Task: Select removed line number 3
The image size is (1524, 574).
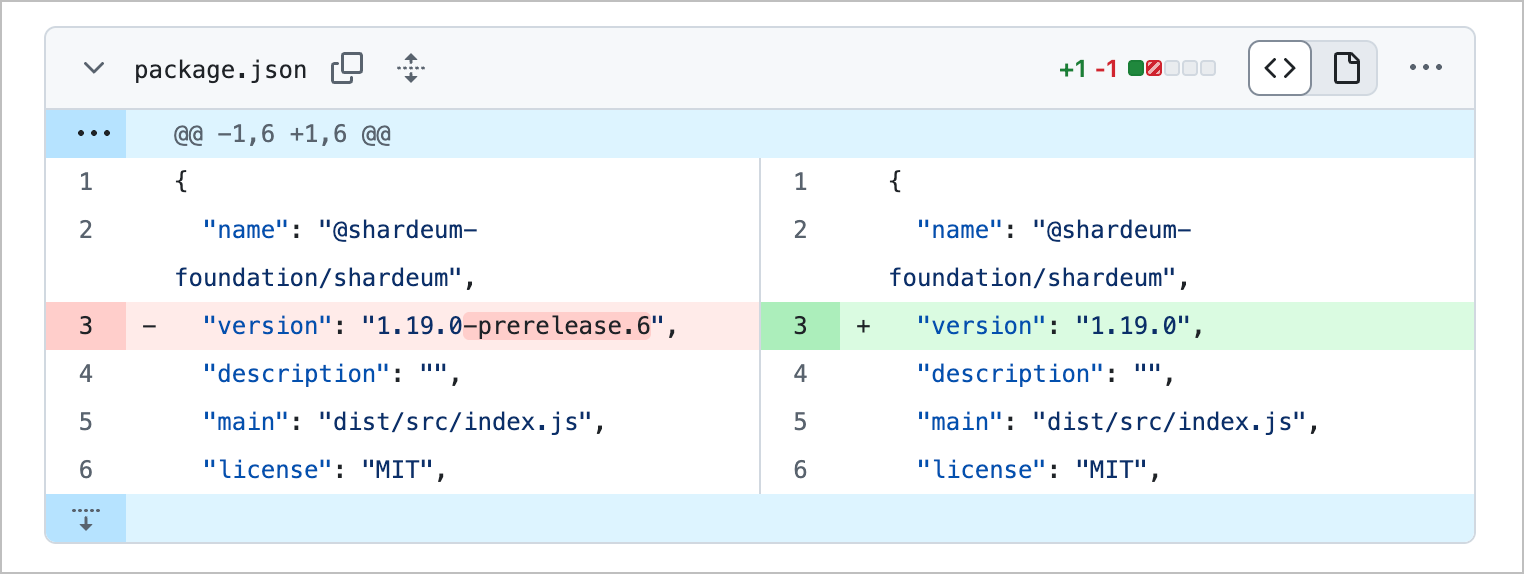Action: click(x=86, y=326)
